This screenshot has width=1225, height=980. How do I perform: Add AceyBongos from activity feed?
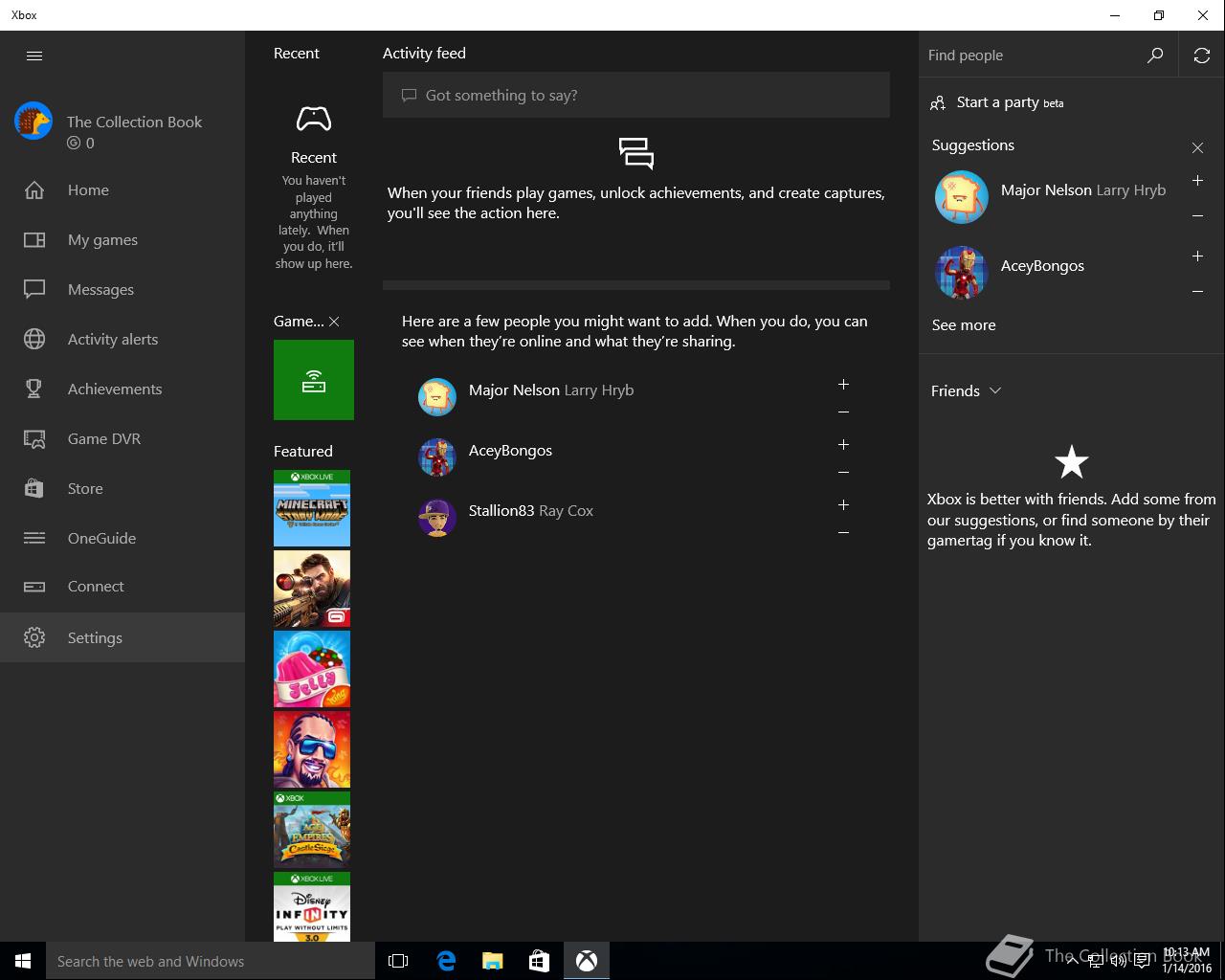tap(843, 444)
